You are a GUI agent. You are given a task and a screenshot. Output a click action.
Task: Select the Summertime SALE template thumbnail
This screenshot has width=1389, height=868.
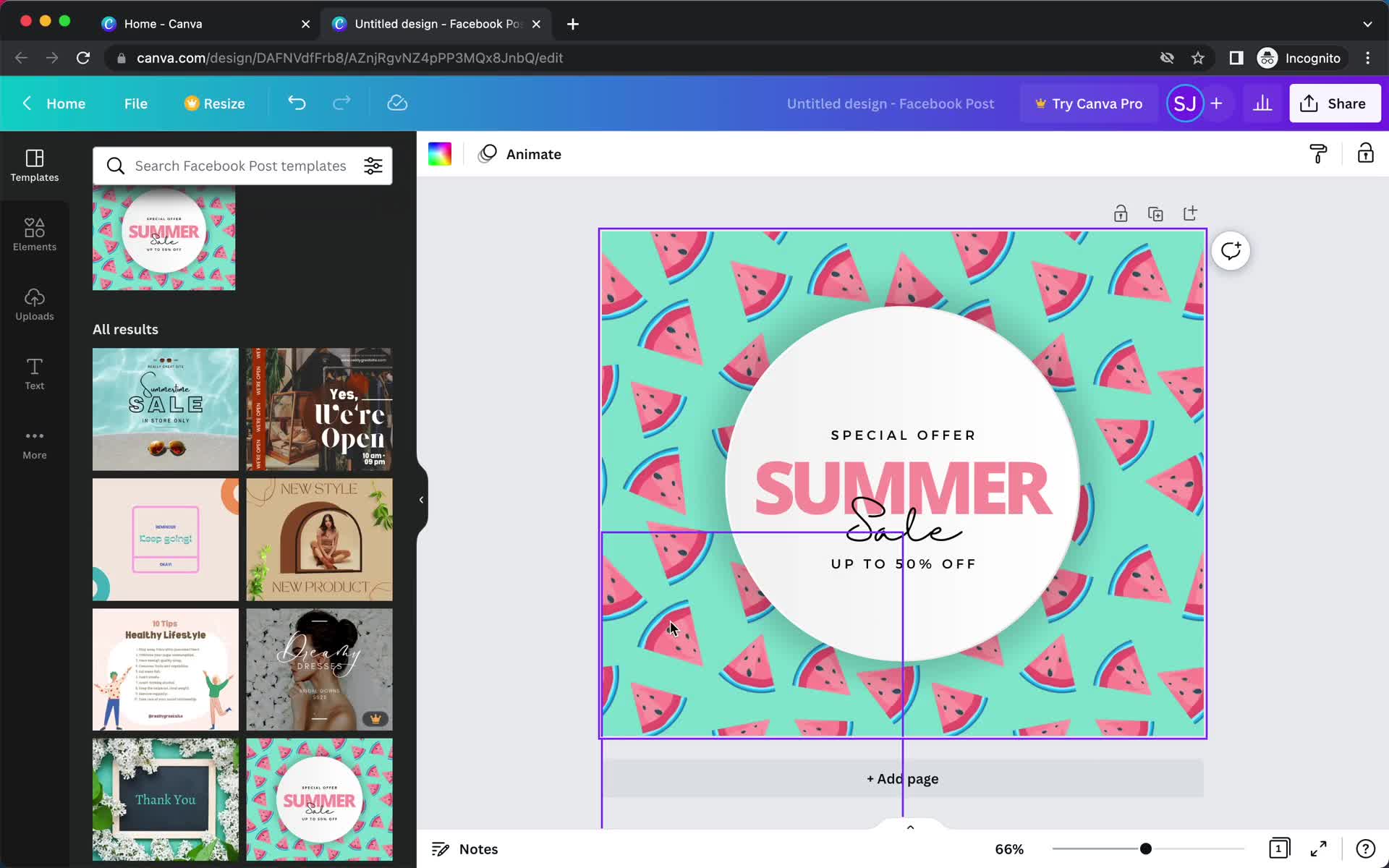(165, 409)
